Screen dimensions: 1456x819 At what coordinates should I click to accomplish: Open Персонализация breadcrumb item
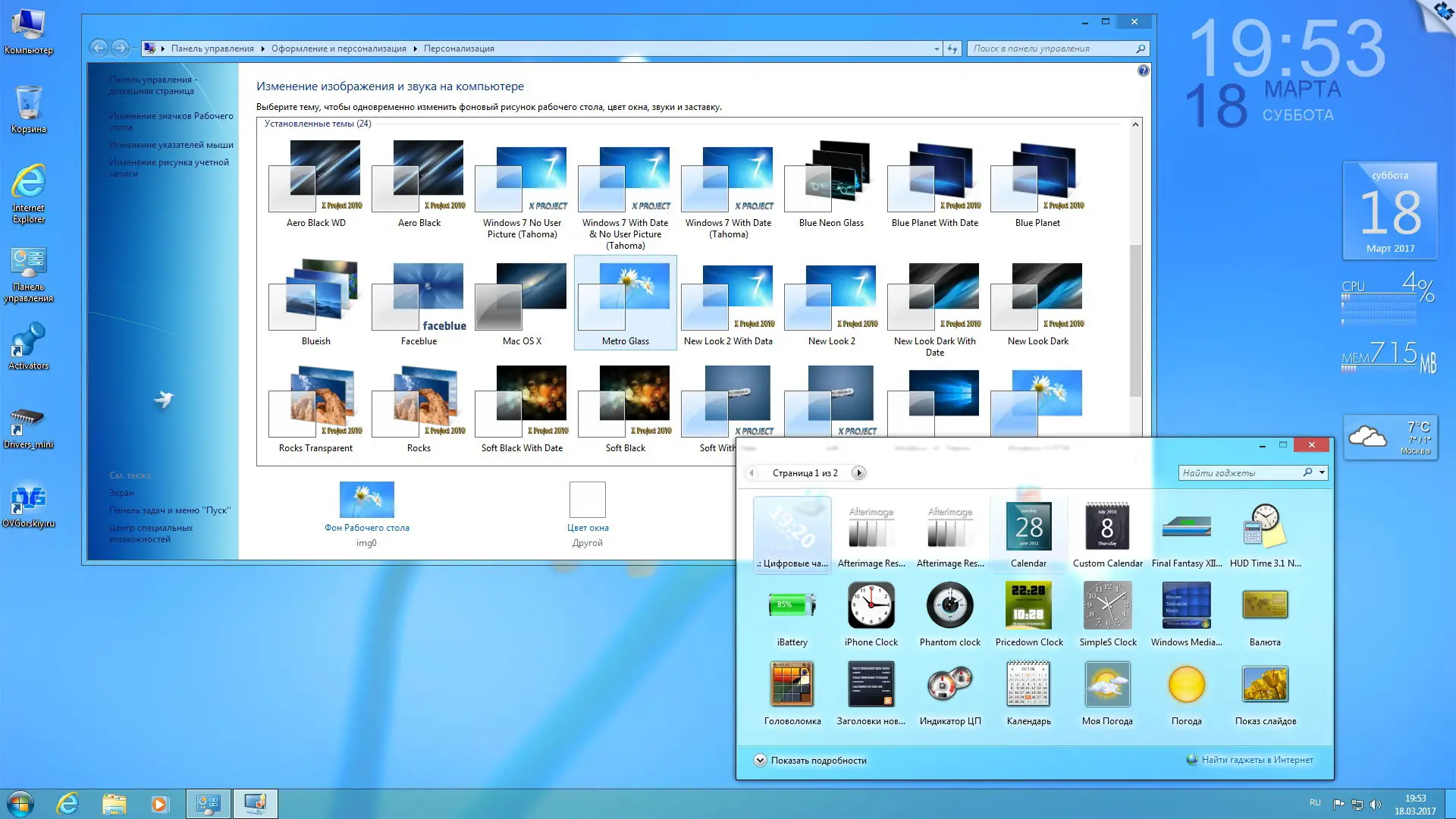459,49
